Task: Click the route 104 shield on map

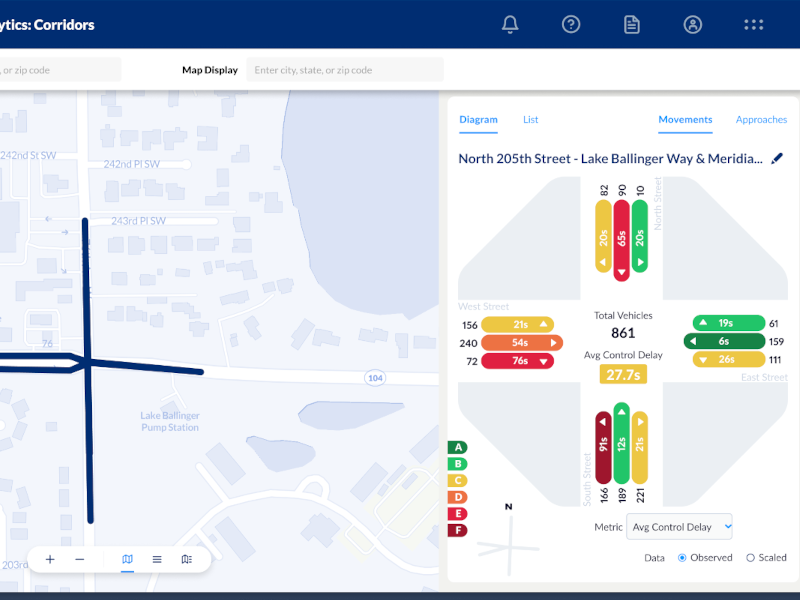Action: coord(375,378)
